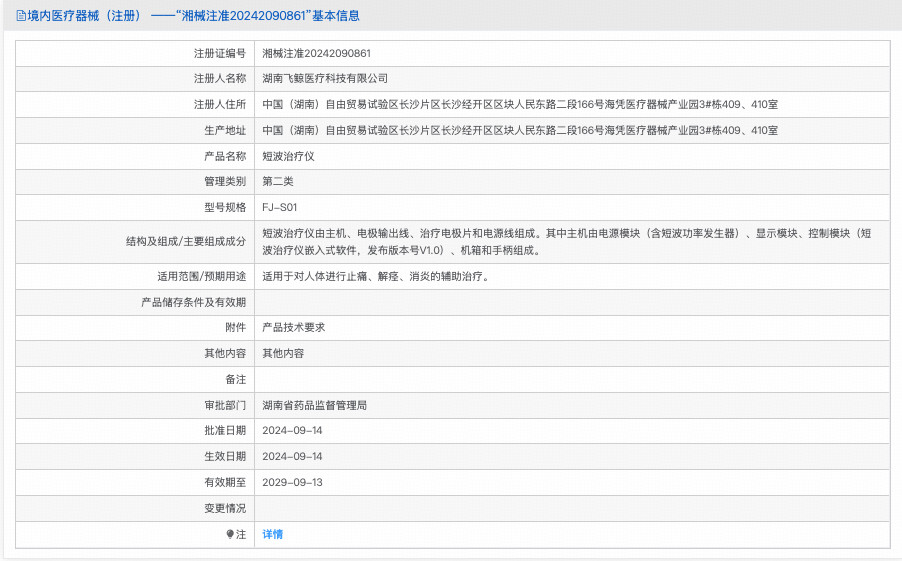Click model specification FJ-S01
902x561 pixels.
pyautogui.click(x=280, y=207)
